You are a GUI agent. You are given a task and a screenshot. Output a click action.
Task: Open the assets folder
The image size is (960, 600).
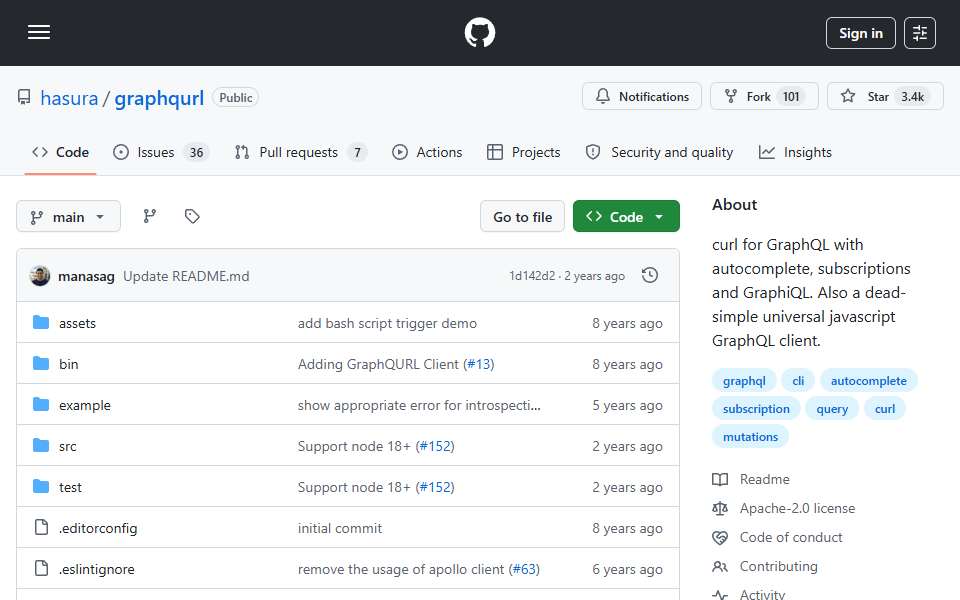tap(77, 323)
